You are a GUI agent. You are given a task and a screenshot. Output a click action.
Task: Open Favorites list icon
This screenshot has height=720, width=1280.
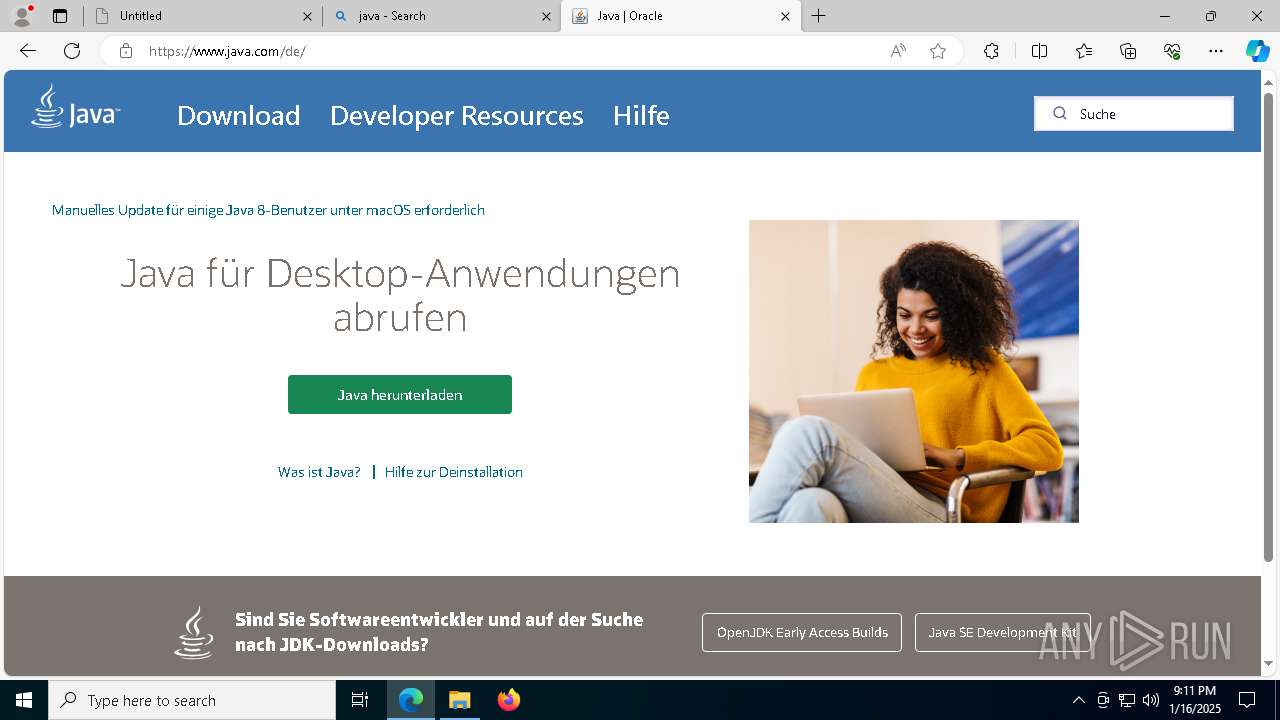[1084, 51]
